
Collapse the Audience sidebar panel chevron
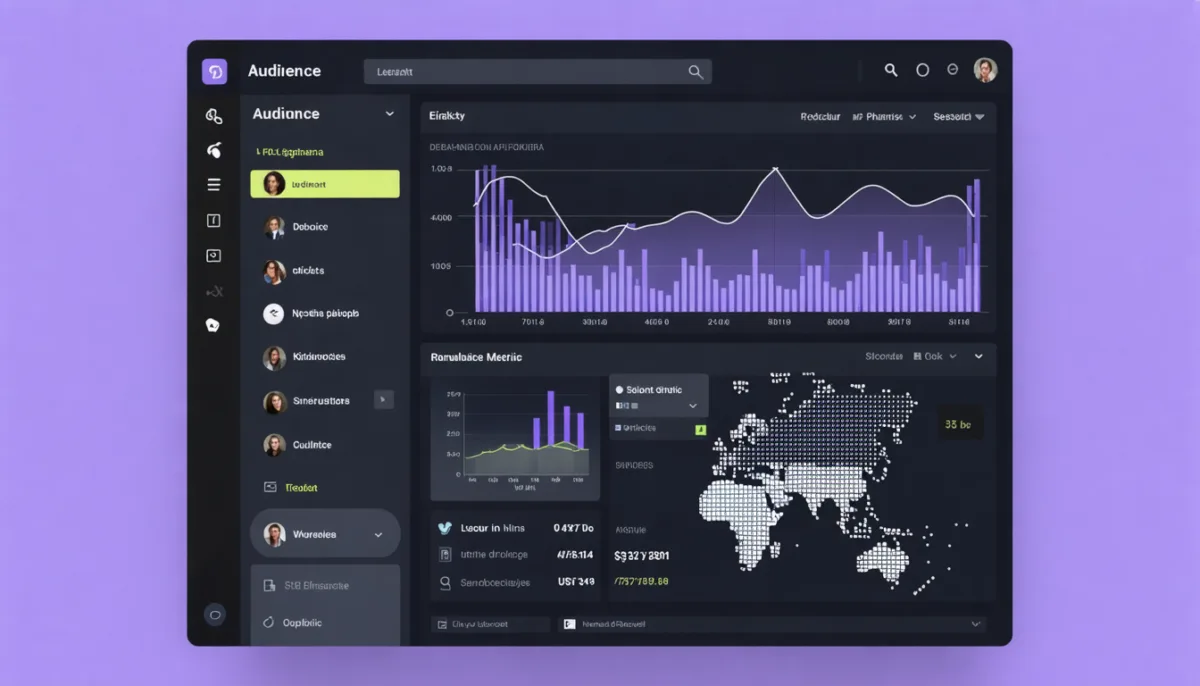(x=389, y=114)
